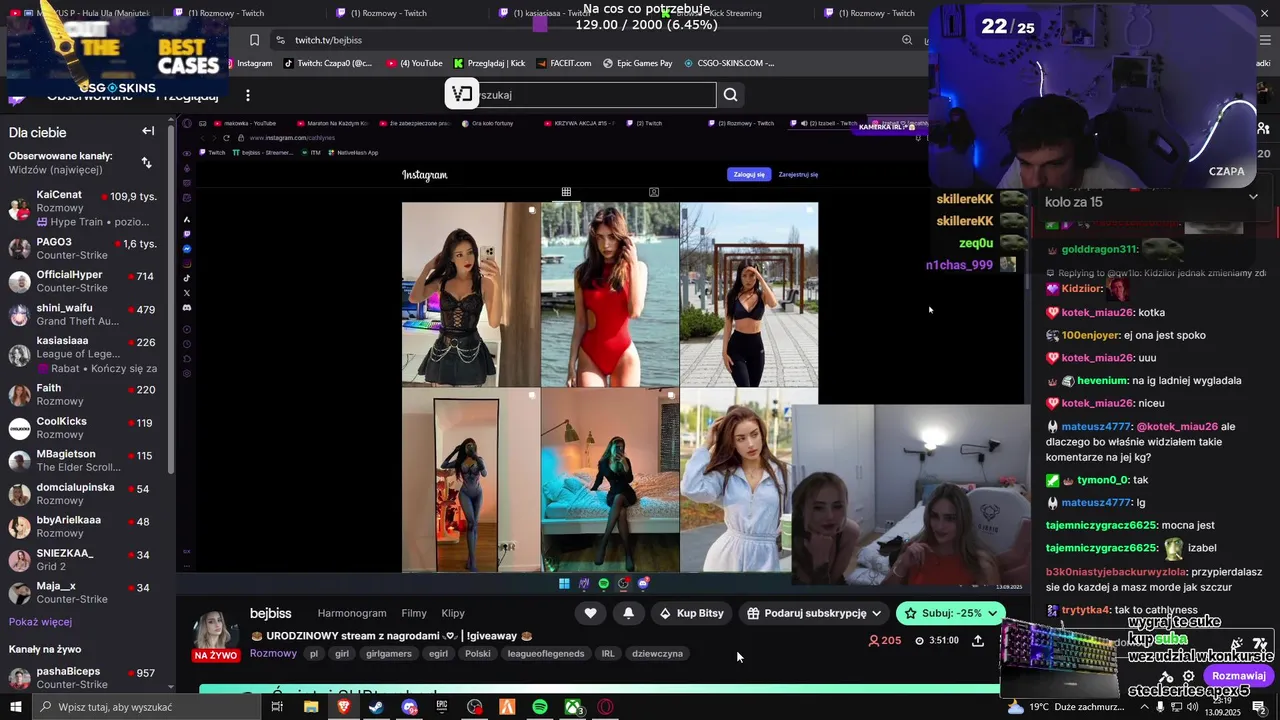Open Windows Start menu
Image resolution: width=1280 pixels, height=720 pixels.
click(16, 707)
